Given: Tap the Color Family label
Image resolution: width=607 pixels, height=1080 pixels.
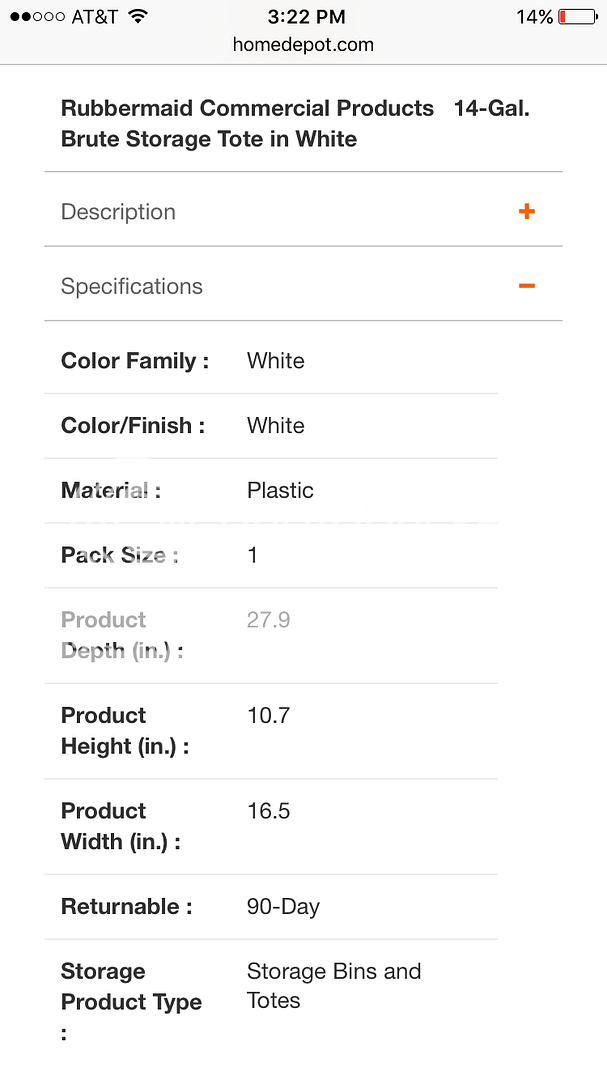Looking at the screenshot, I should point(135,361).
